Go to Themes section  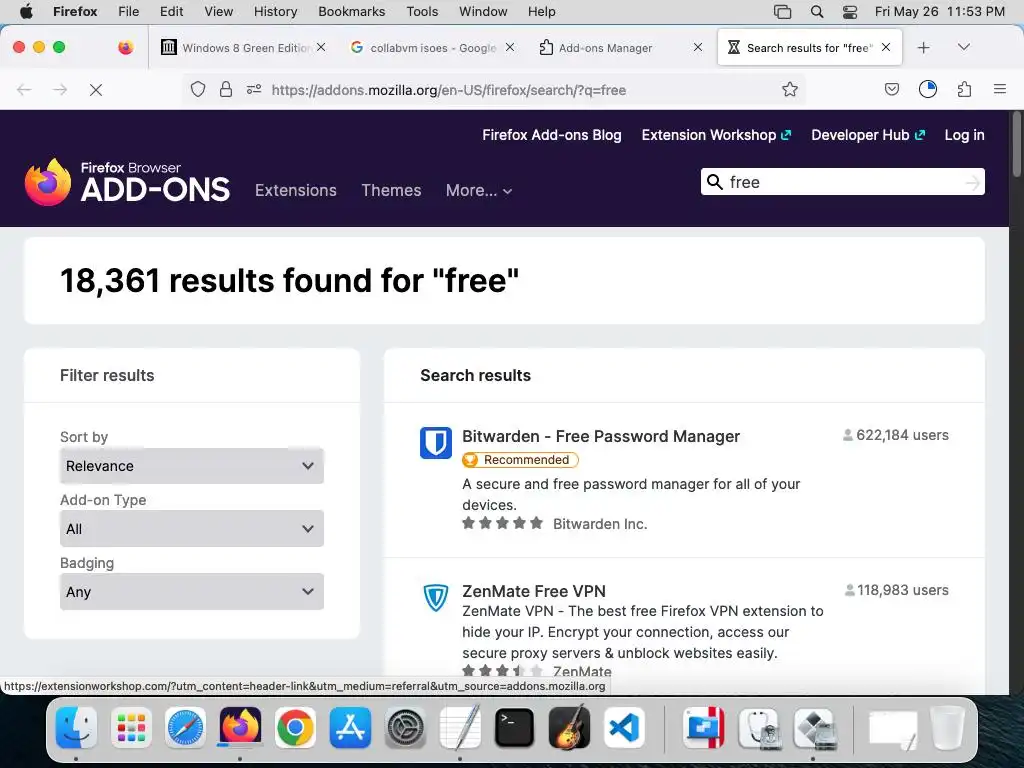(x=391, y=190)
